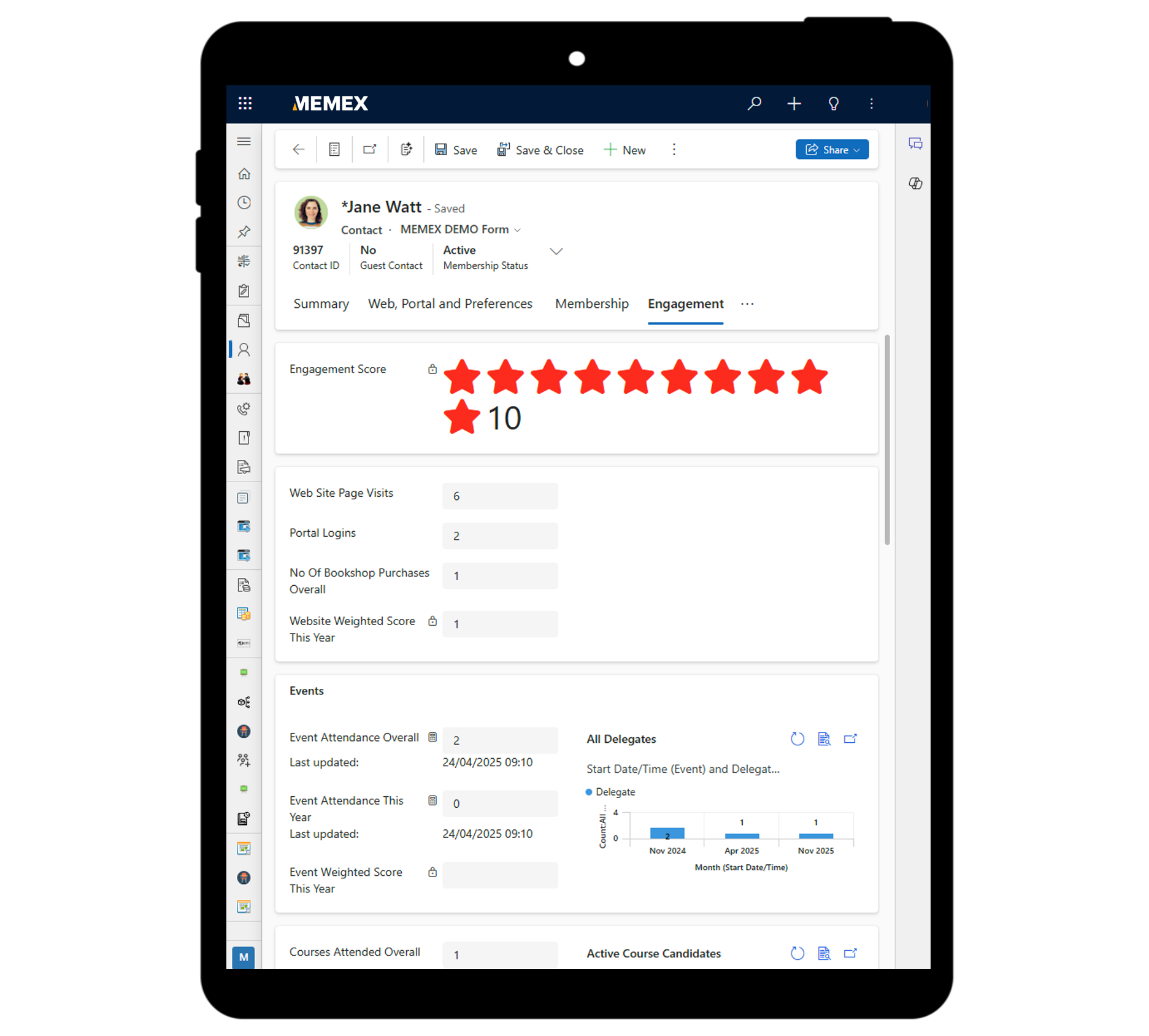Click the page vertical scrollbar
The width and height of the screenshot is (1149, 1036).
pyautogui.click(x=887, y=439)
